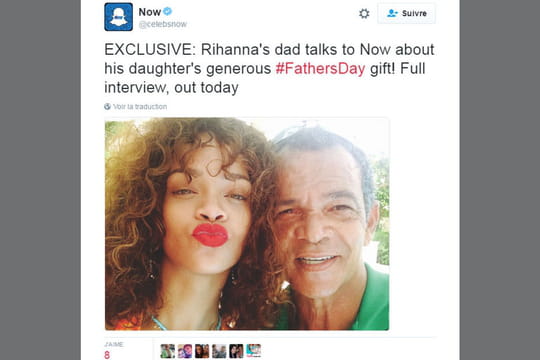Click the J'AIME likes count of 8
Viewport: 540px width, 360px height.
pos(107,355)
